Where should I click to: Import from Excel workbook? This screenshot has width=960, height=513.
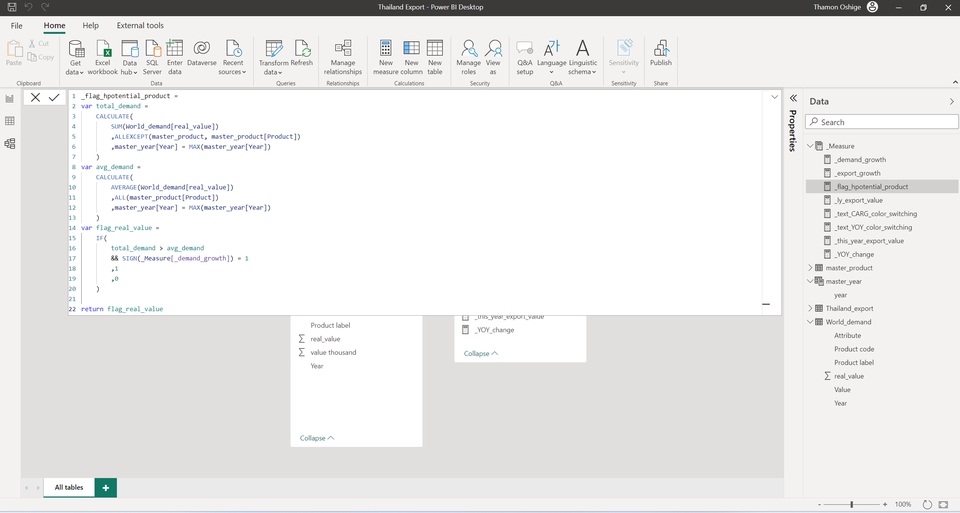[102, 58]
